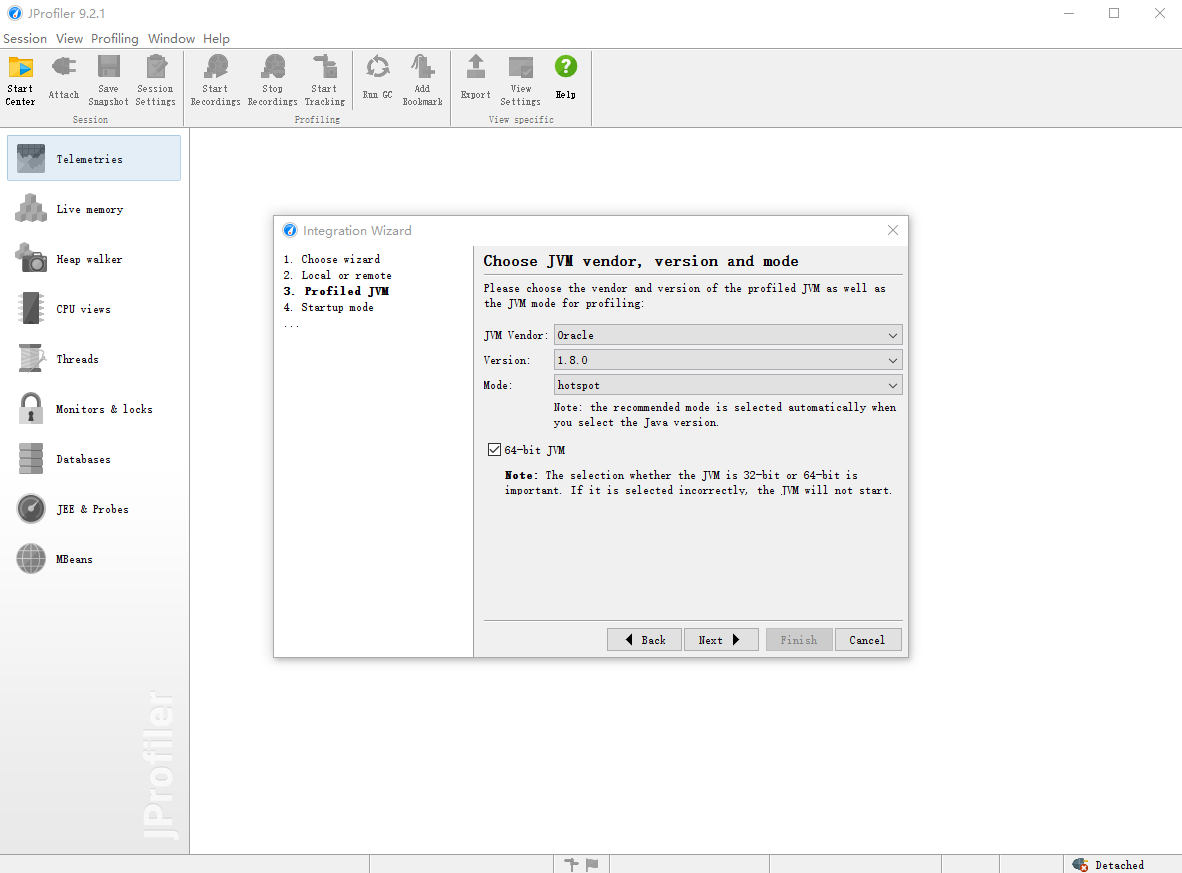This screenshot has width=1182, height=873.
Task: Maximize the JProfiler window
Action: click(x=1114, y=13)
